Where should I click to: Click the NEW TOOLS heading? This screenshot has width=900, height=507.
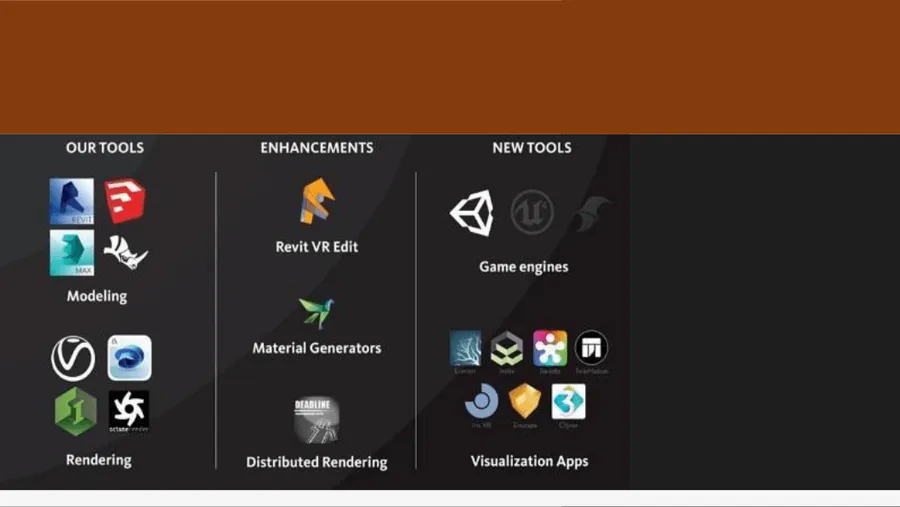pyautogui.click(x=532, y=148)
